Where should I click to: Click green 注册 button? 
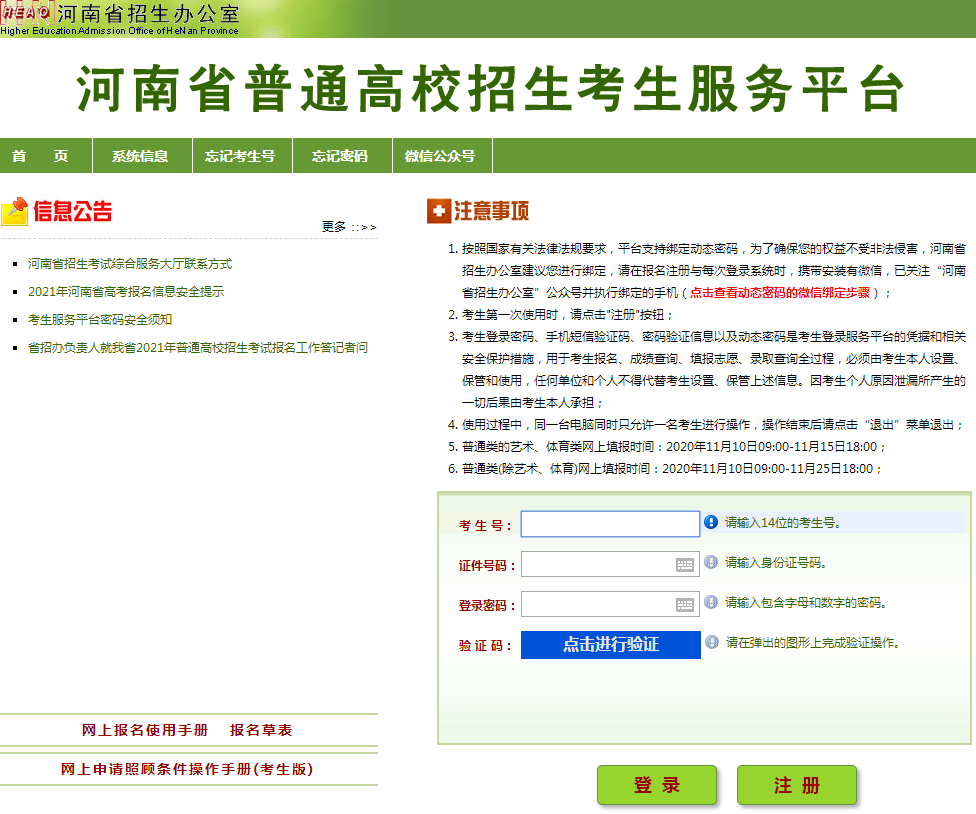click(797, 785)
